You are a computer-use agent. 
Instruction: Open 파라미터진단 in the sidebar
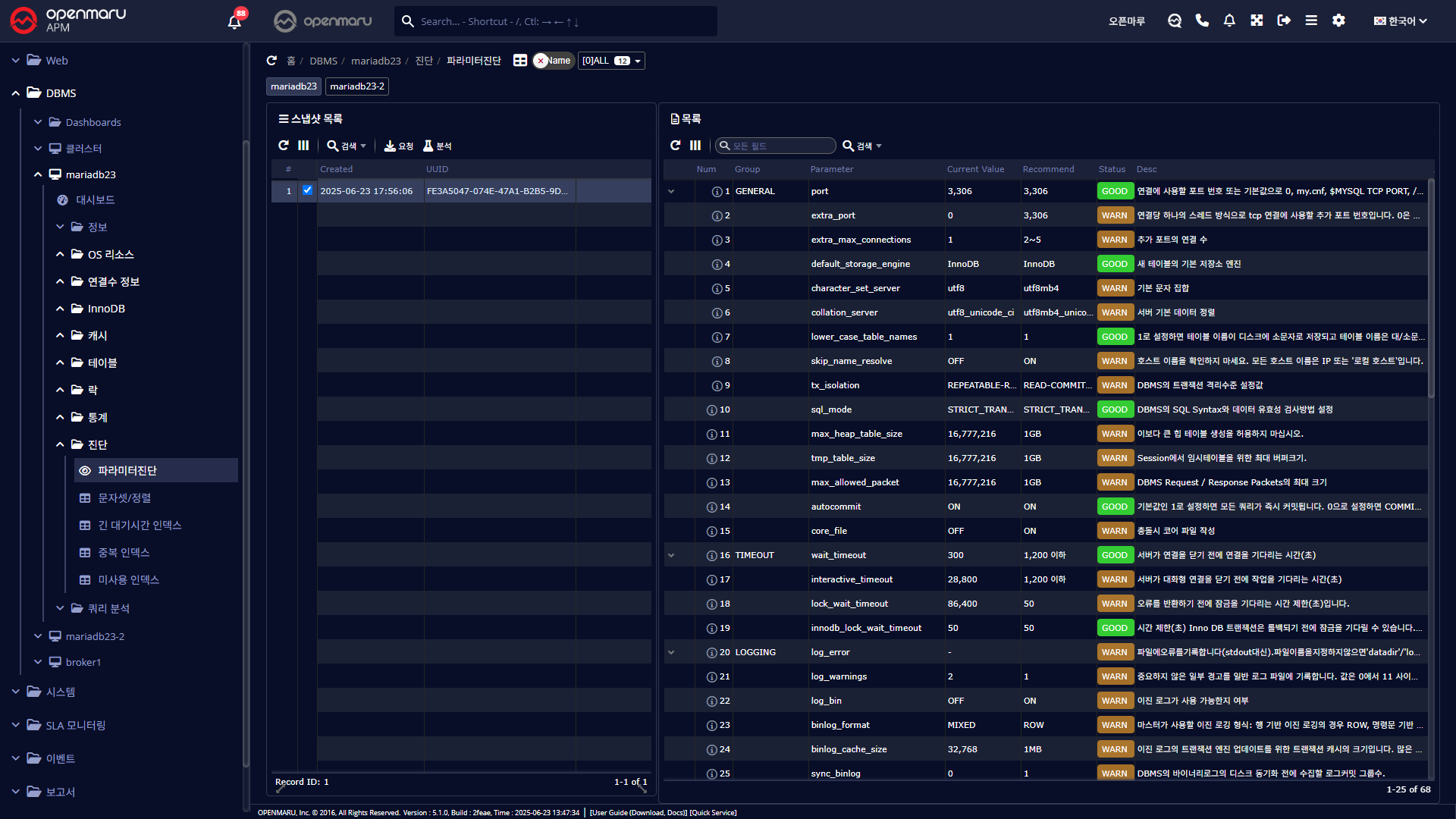coord(156,470)
